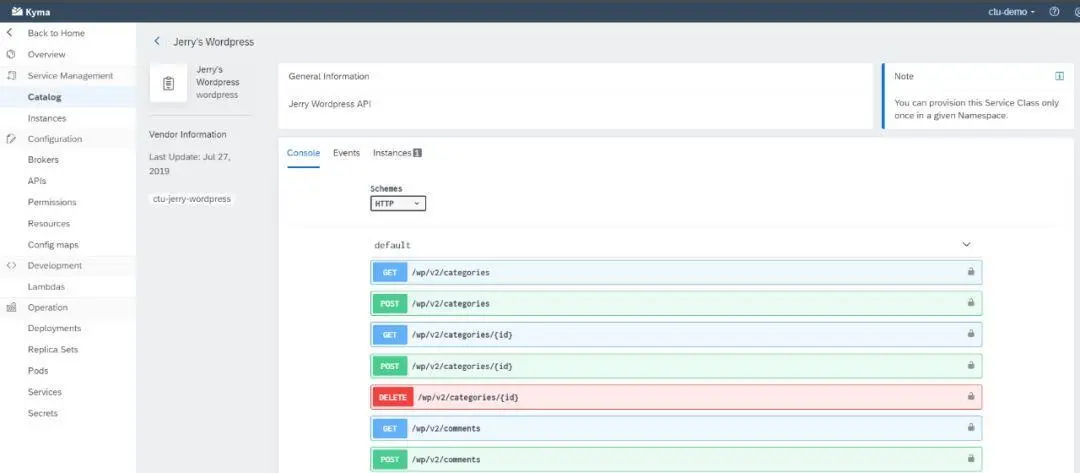Click lock icon on POST /wp/v2/categories
This screenshot has width=1080, height=473.
point(970,303)
